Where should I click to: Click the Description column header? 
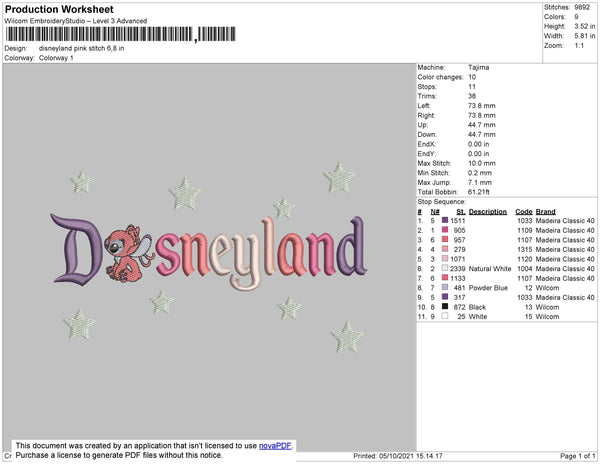pyautogui.click(x=488, y=212)
